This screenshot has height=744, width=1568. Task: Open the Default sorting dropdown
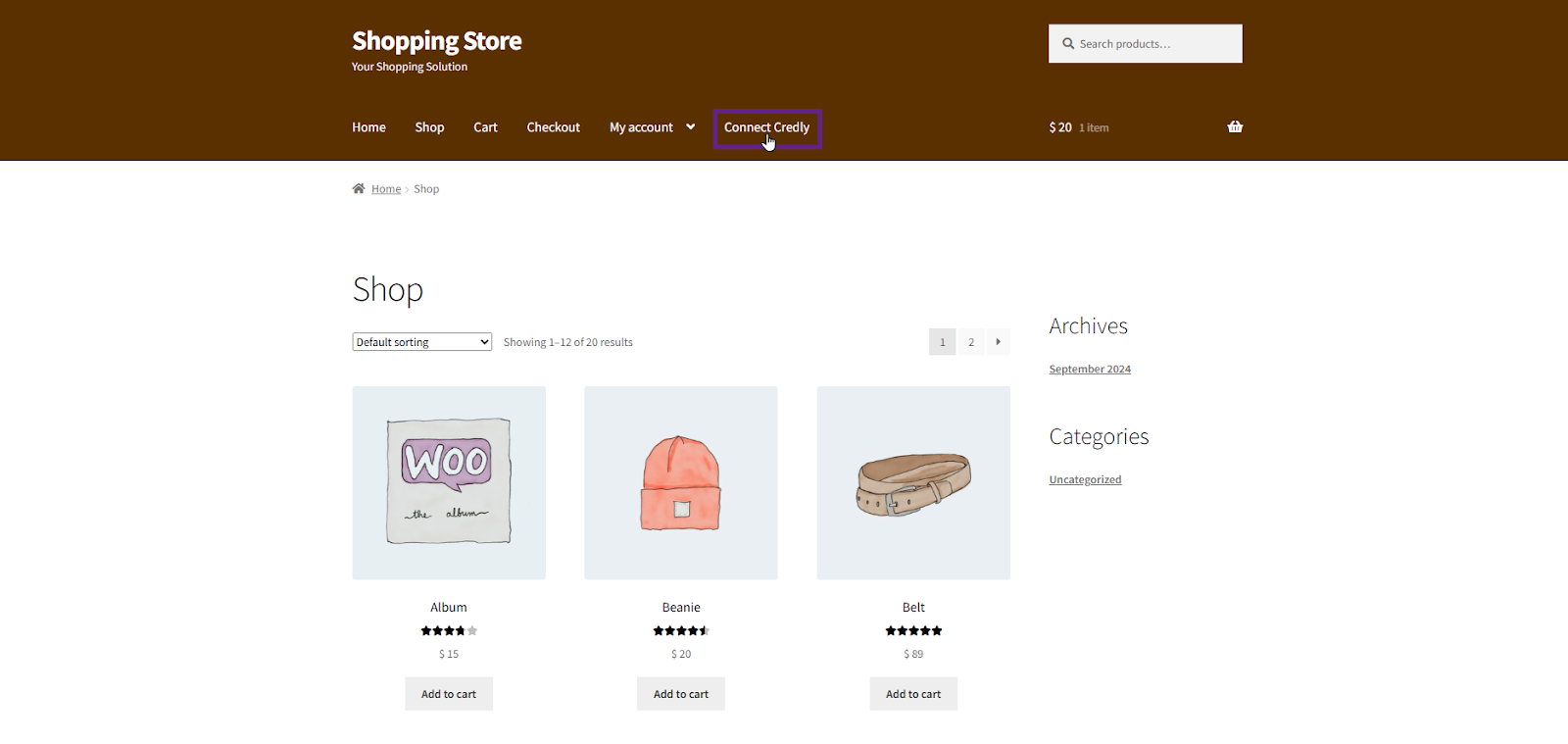[421, 342]
